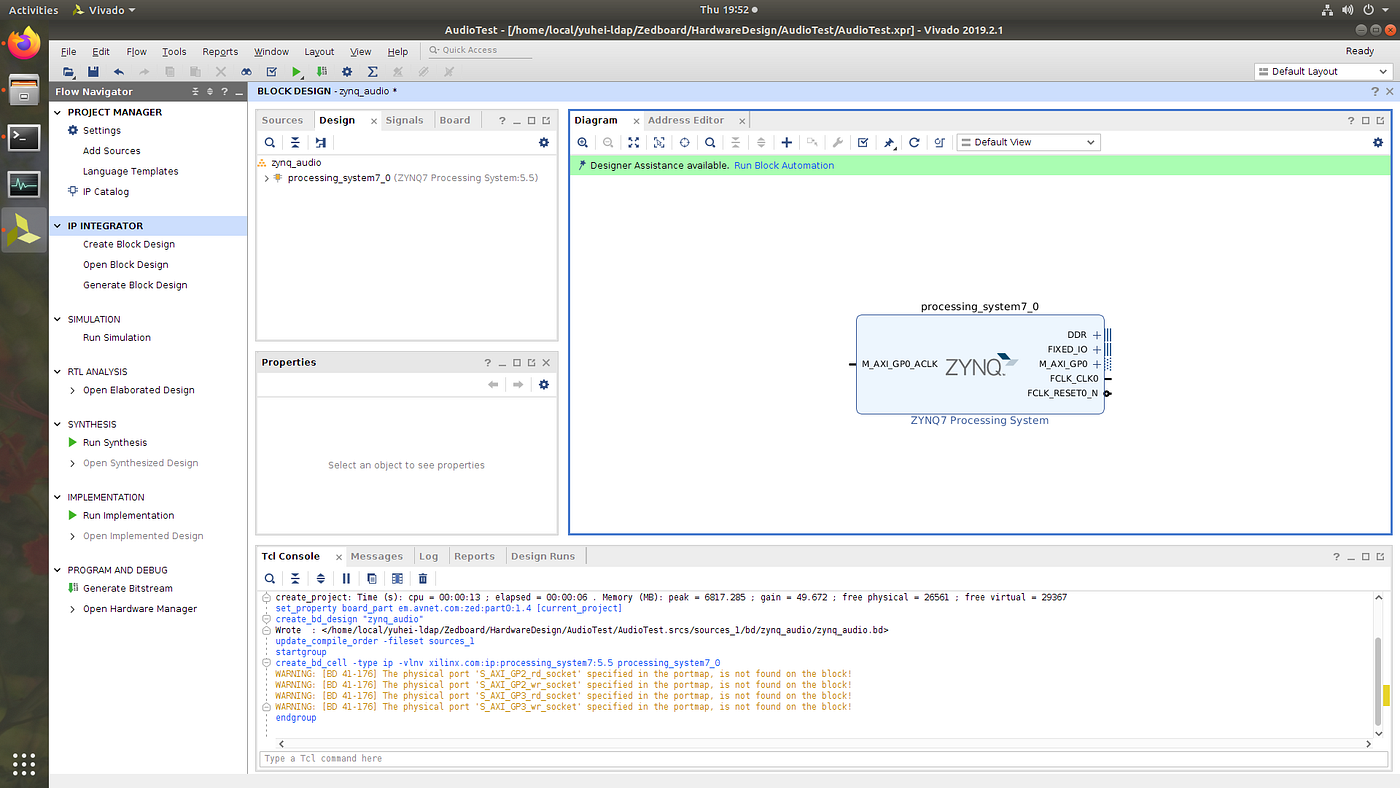Click Collapse All icon in Design panel
The image size is (1400, 788).
295,143
